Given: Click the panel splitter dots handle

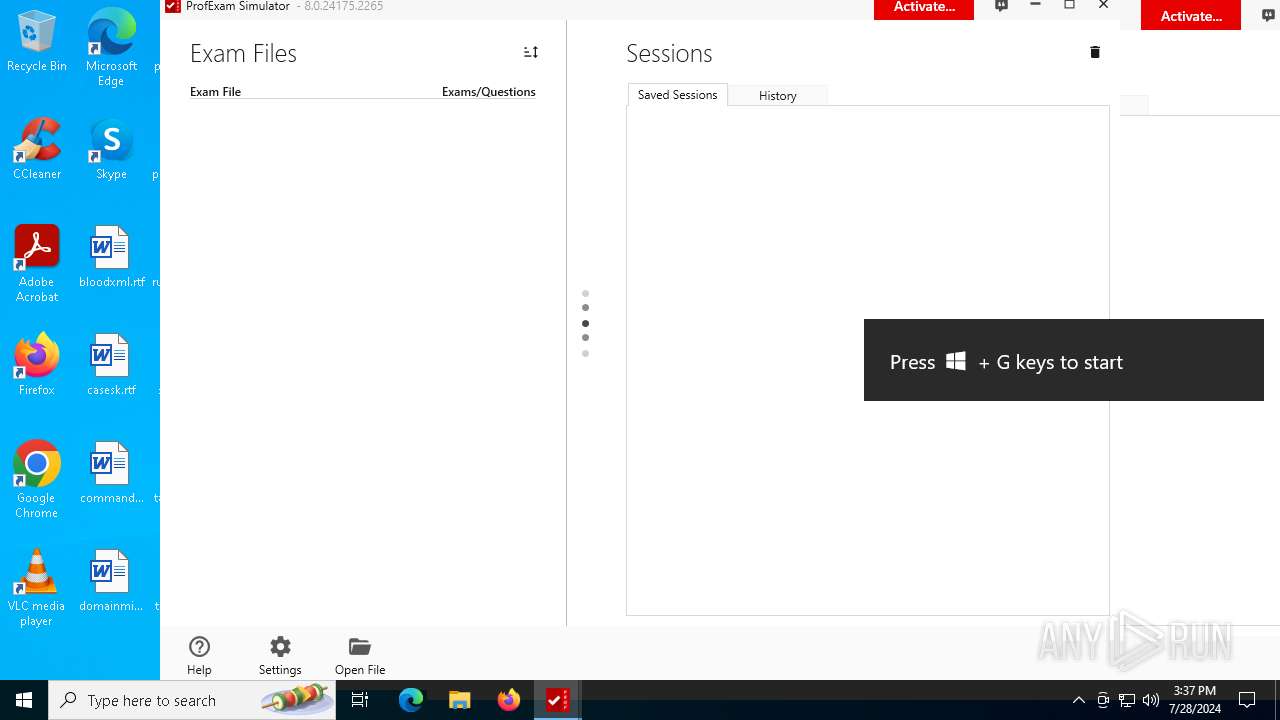Looking at the screenshot, I should tap(585, 323).
